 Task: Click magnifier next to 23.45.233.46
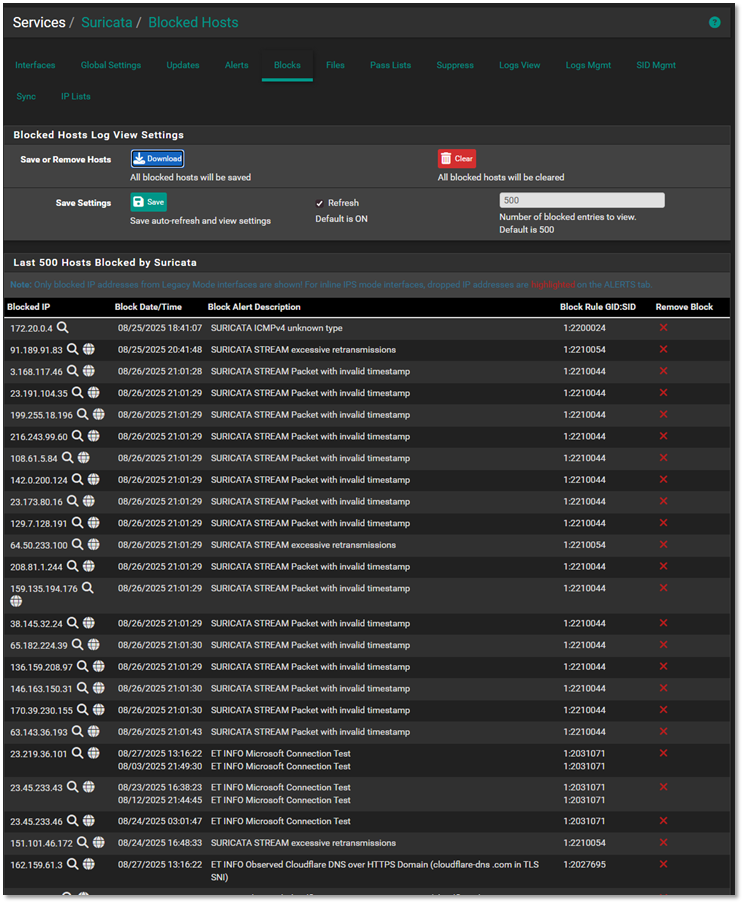(73, 820)
